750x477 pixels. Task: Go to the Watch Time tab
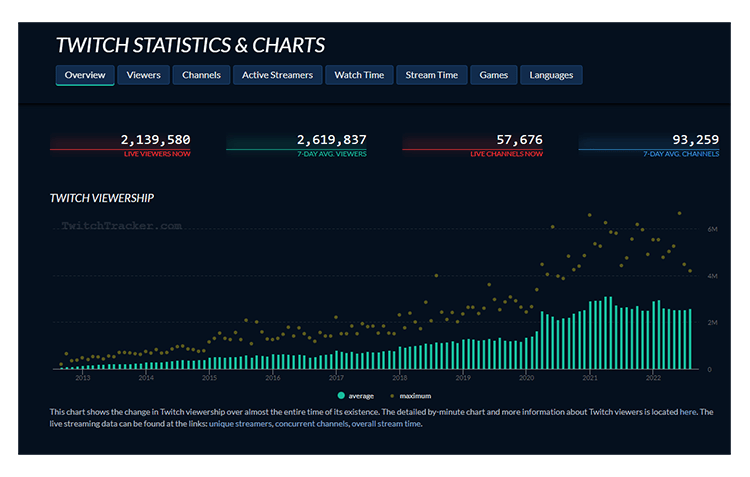click(359, 75)
